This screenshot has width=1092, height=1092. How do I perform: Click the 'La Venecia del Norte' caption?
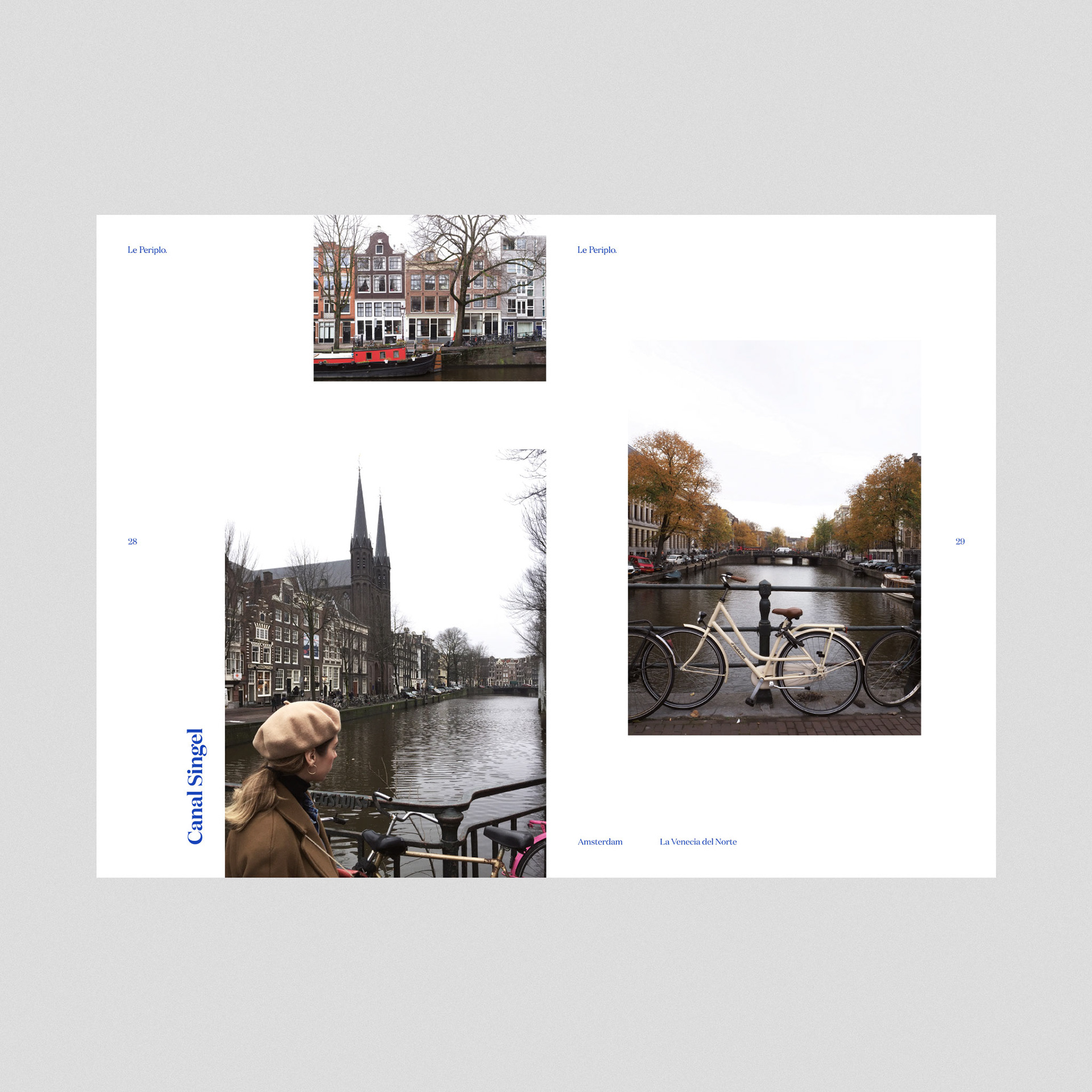click(x=698, y=842)
